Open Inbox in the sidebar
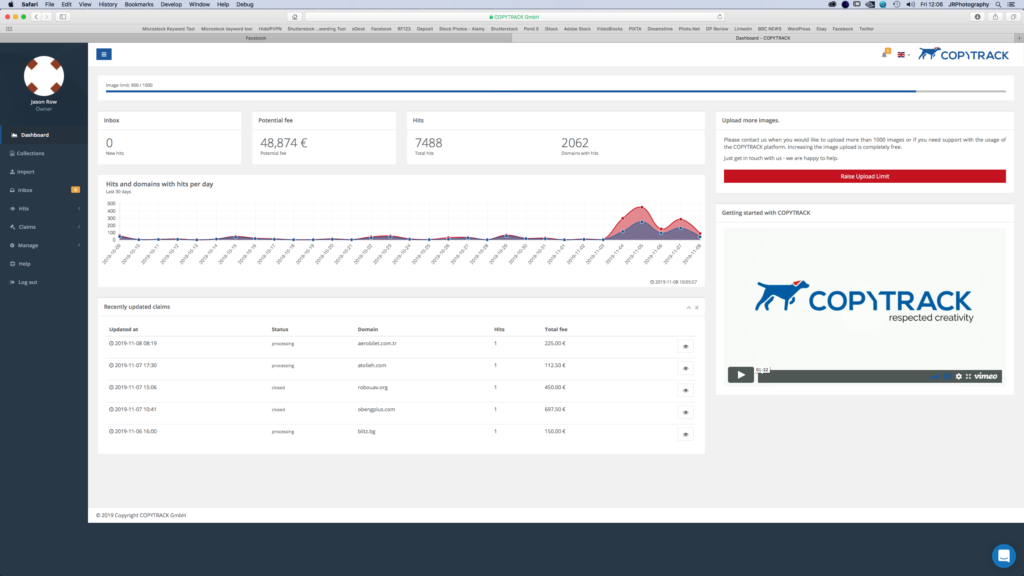Screen dimensions: 1024x576 pyautogui.click(x=44, y=190)
